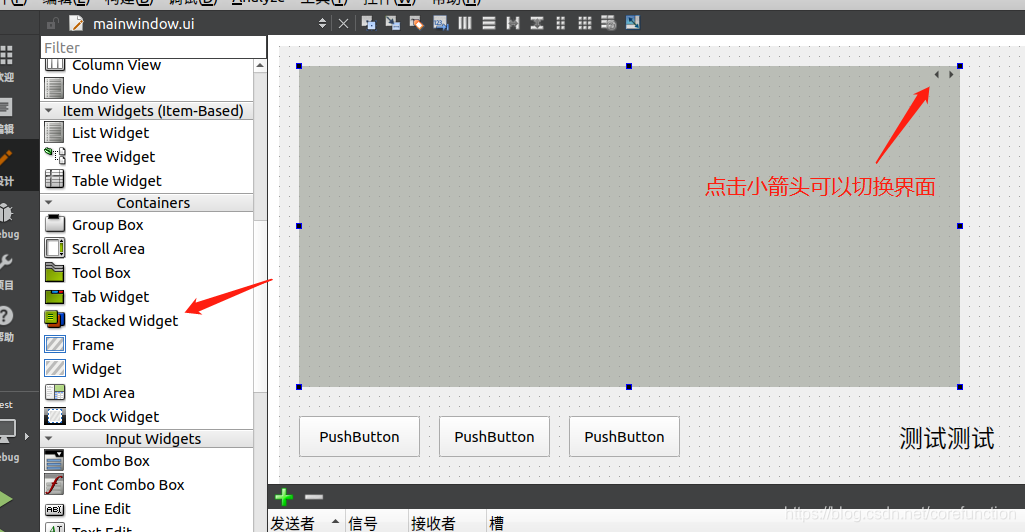The image size is (1025, 532).
Task: Apply Lay Out in a Grid
Action: (x=585, y=24)
